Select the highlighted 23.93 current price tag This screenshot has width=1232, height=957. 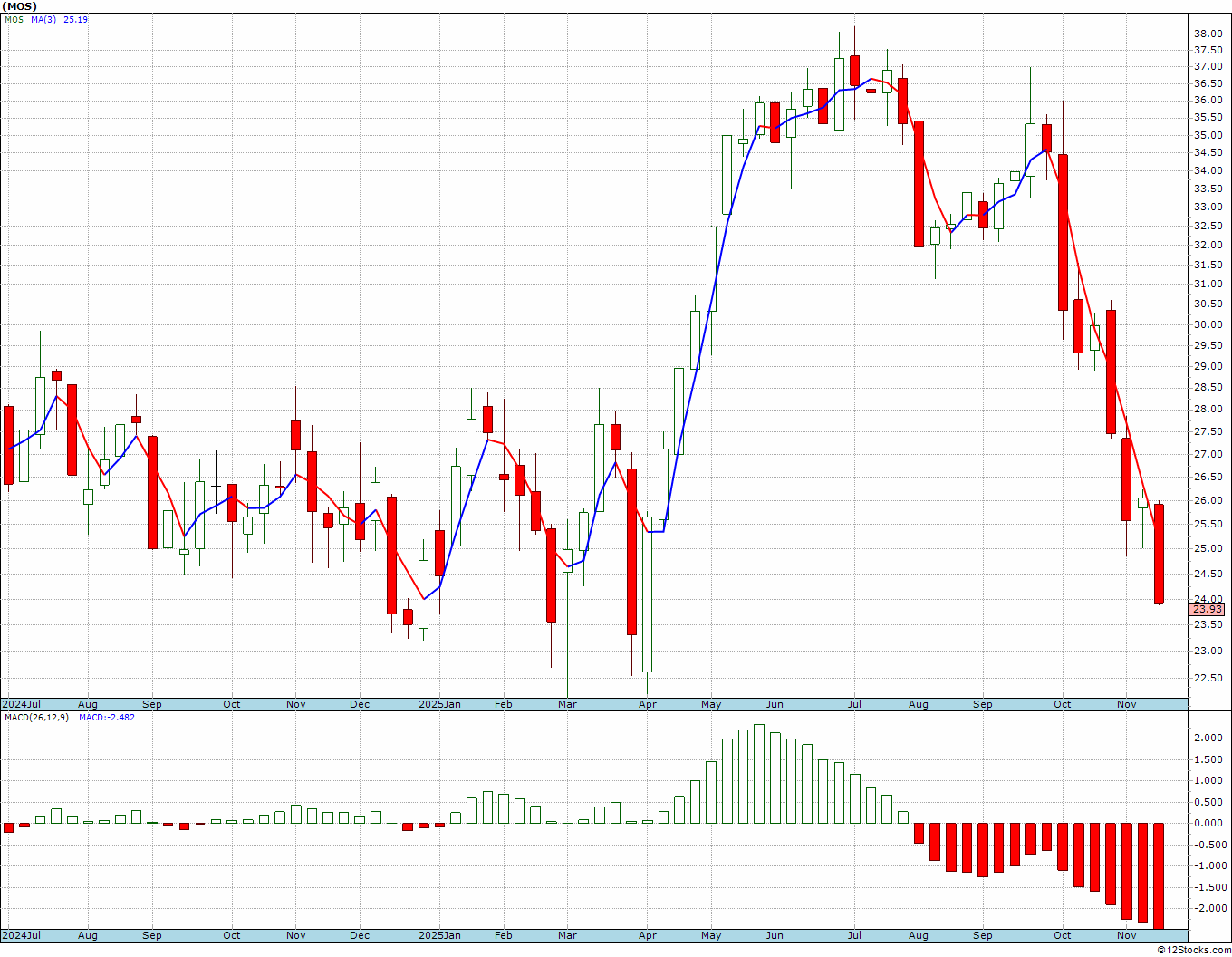(x=1207, y=609)
